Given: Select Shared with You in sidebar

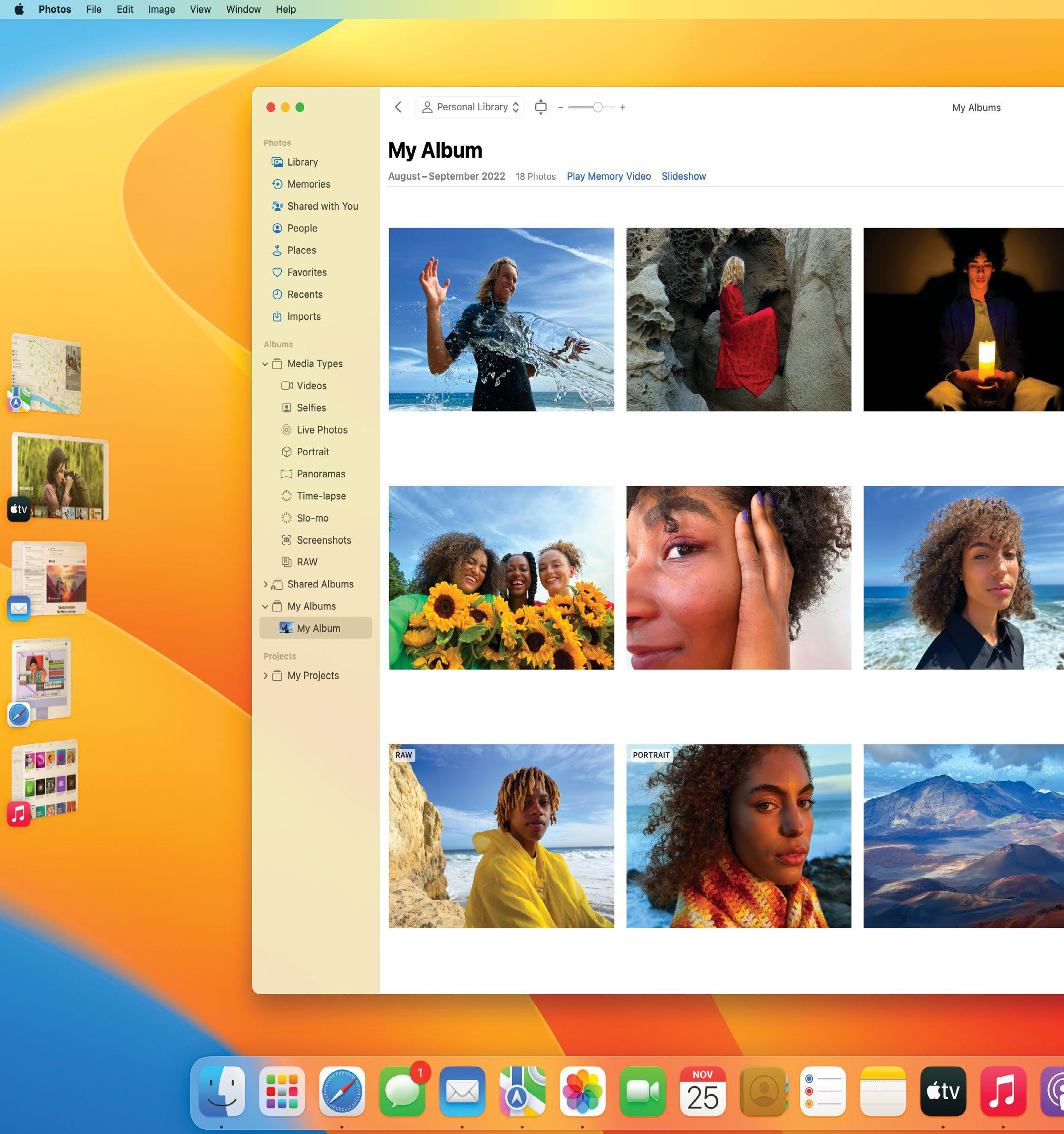Looking at the screenshot, I should pyautogui.click(x=315, y=206).
